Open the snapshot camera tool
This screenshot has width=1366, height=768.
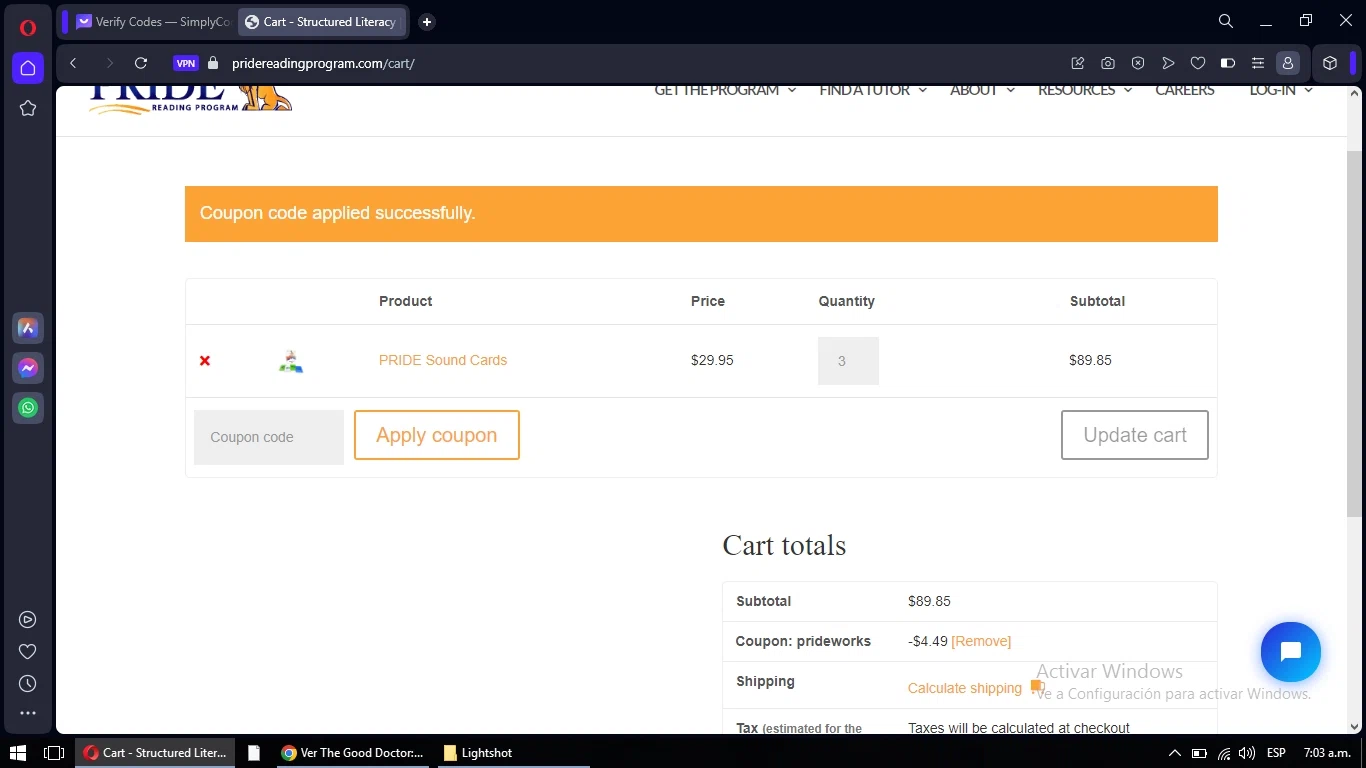coord(1108,63)
